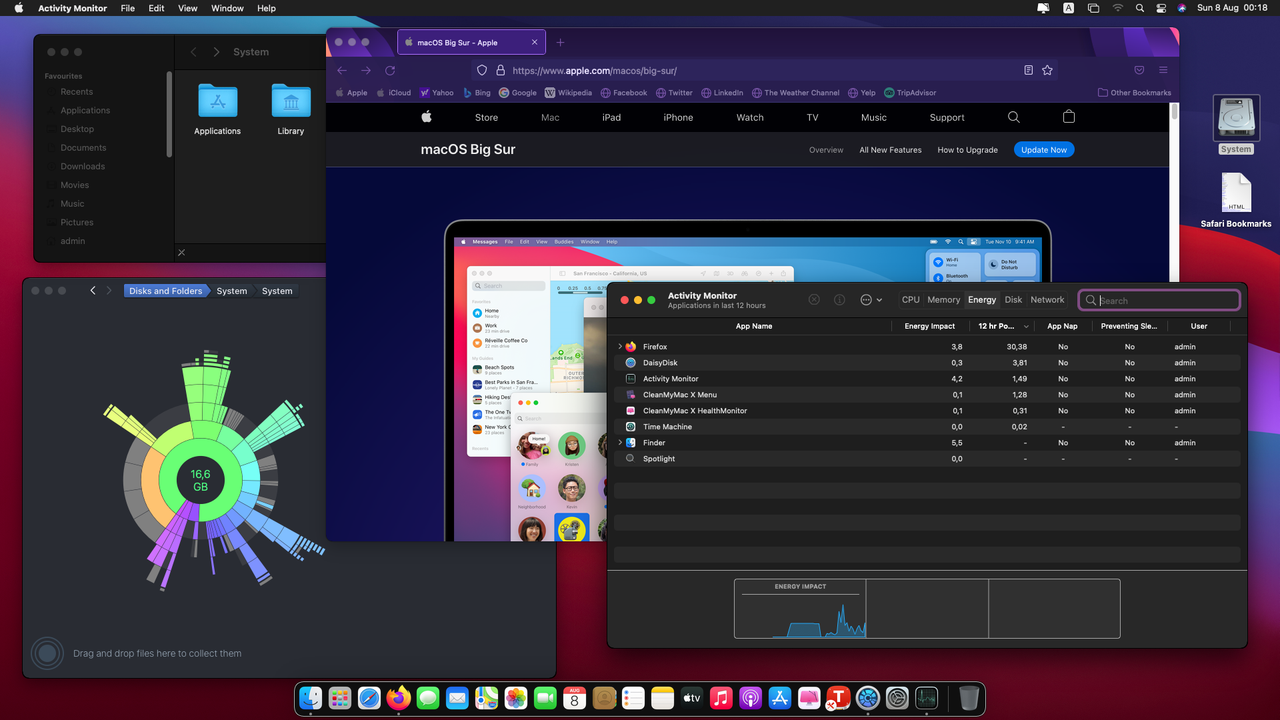Sort by the App Name column header
This screenshot has height=720, width=1280.
coord(754,326)
